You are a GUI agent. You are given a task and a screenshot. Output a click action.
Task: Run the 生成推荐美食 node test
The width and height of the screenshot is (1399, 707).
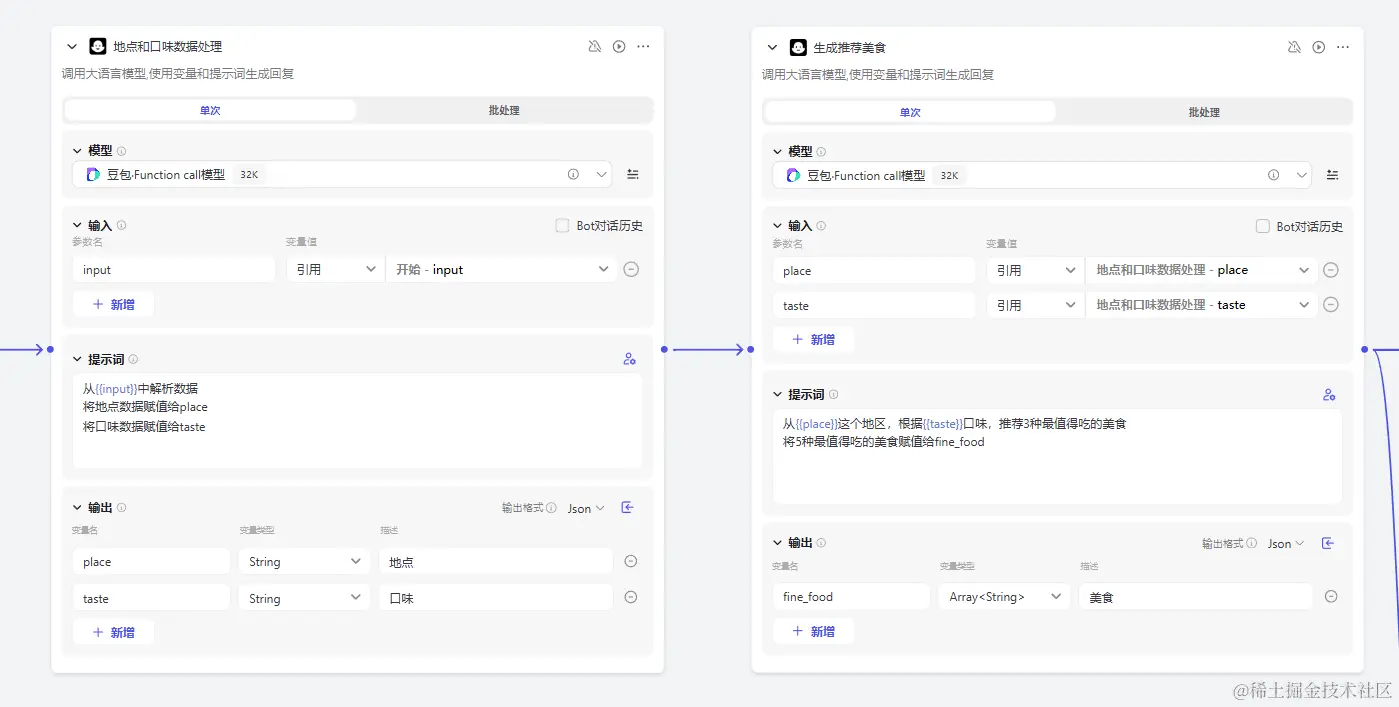point(1319,47)
